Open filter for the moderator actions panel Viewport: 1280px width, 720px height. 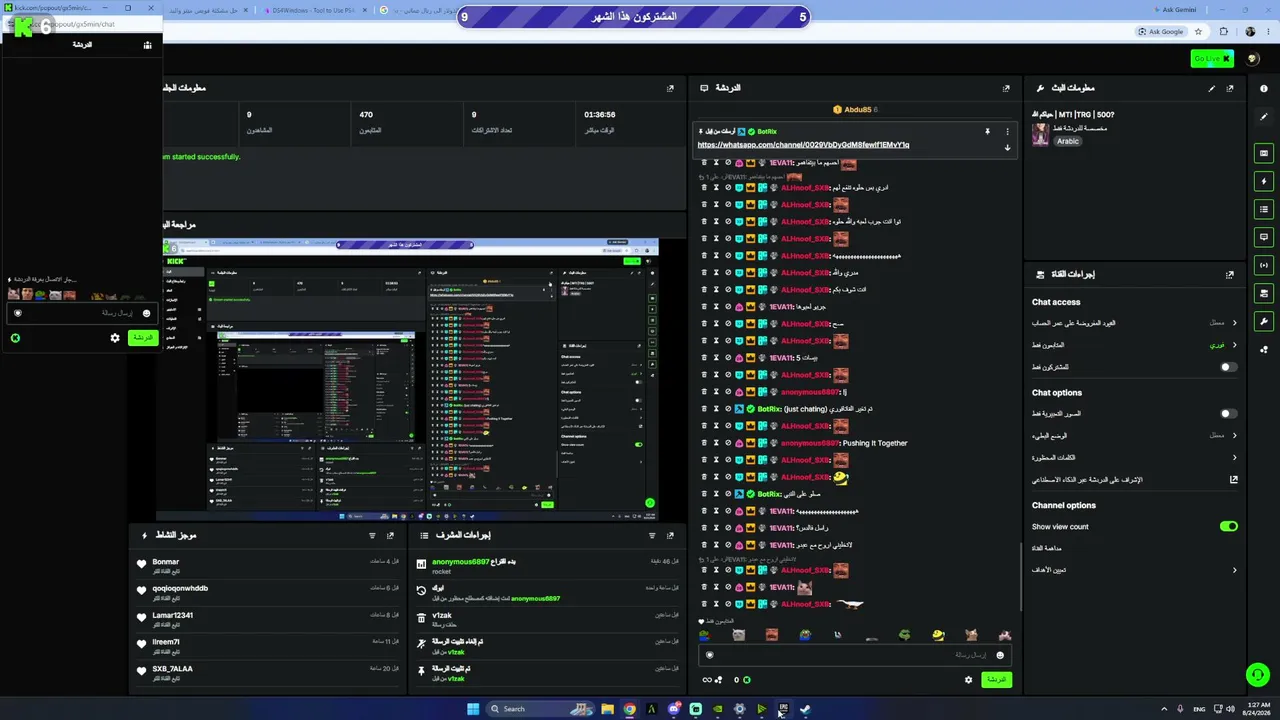point(652,535)
